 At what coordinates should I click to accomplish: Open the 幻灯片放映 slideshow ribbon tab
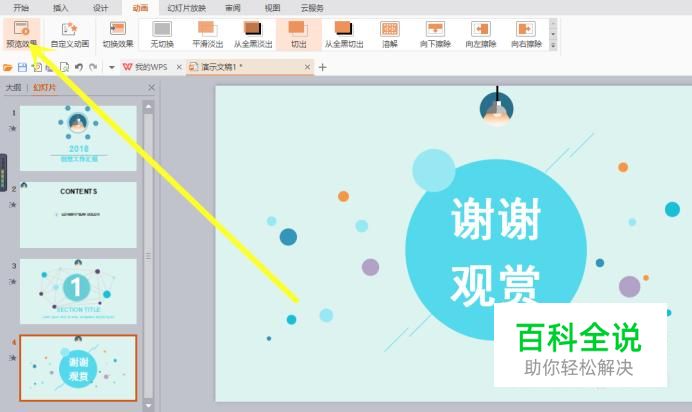pos(186,7)
